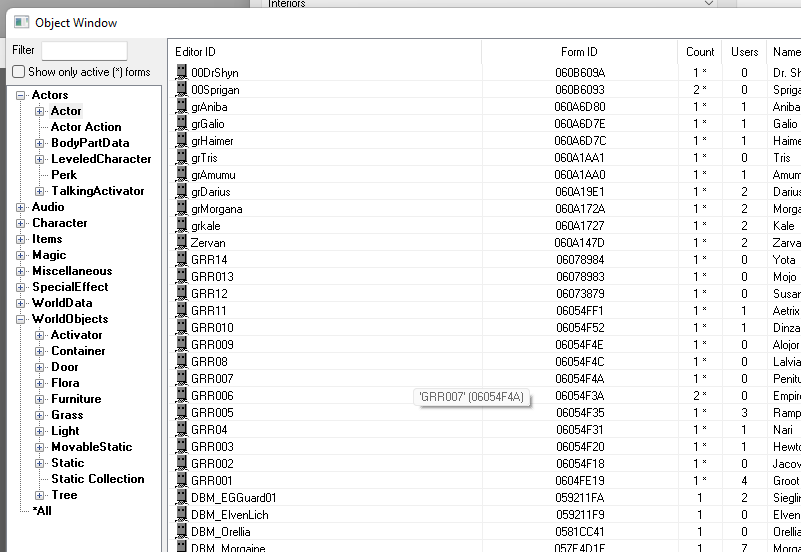Click the actor icon beside grHaimer
The height and width of the screenshot is (552, 801).
click(181, 140)
